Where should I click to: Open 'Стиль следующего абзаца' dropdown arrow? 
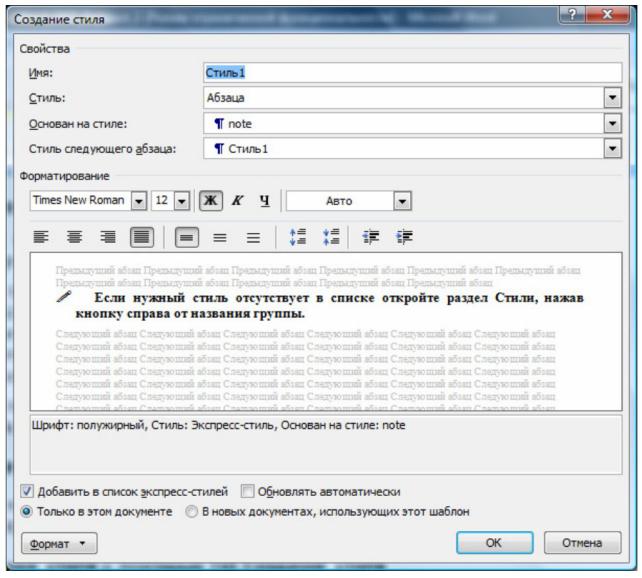coord(613,148)
